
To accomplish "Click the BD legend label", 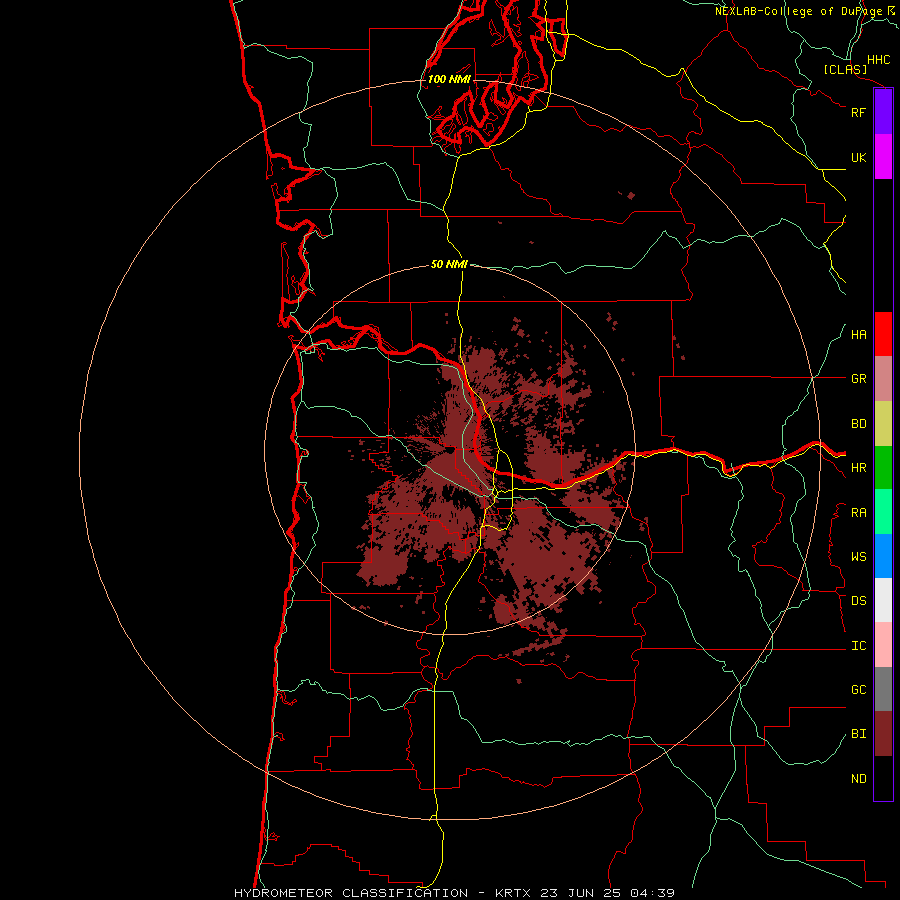I will click(x=858, y=424).
